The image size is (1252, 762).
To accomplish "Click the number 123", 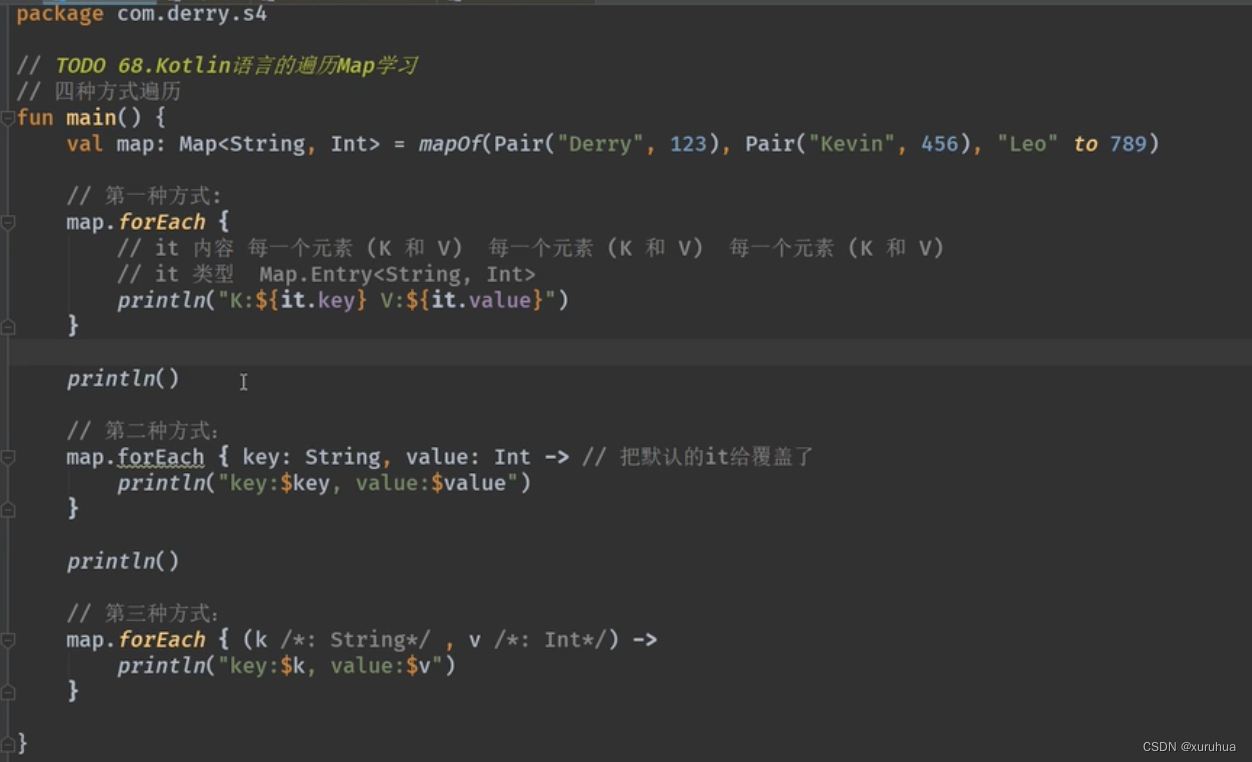I will [688, 144].
